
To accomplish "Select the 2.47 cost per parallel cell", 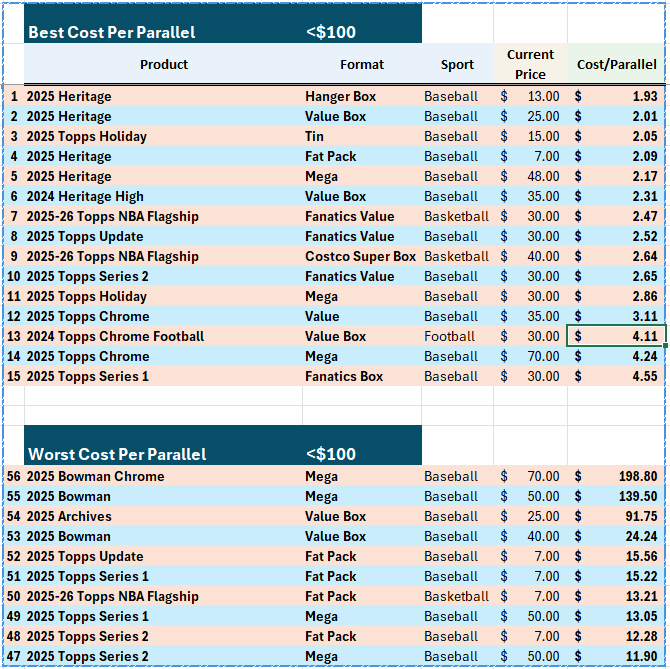I will pyautogui.click(x=616, y=216).
